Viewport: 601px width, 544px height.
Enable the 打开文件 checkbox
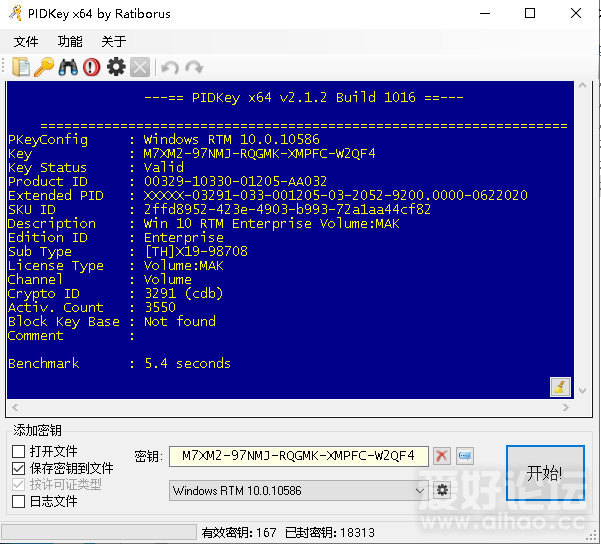coord(18,452)
